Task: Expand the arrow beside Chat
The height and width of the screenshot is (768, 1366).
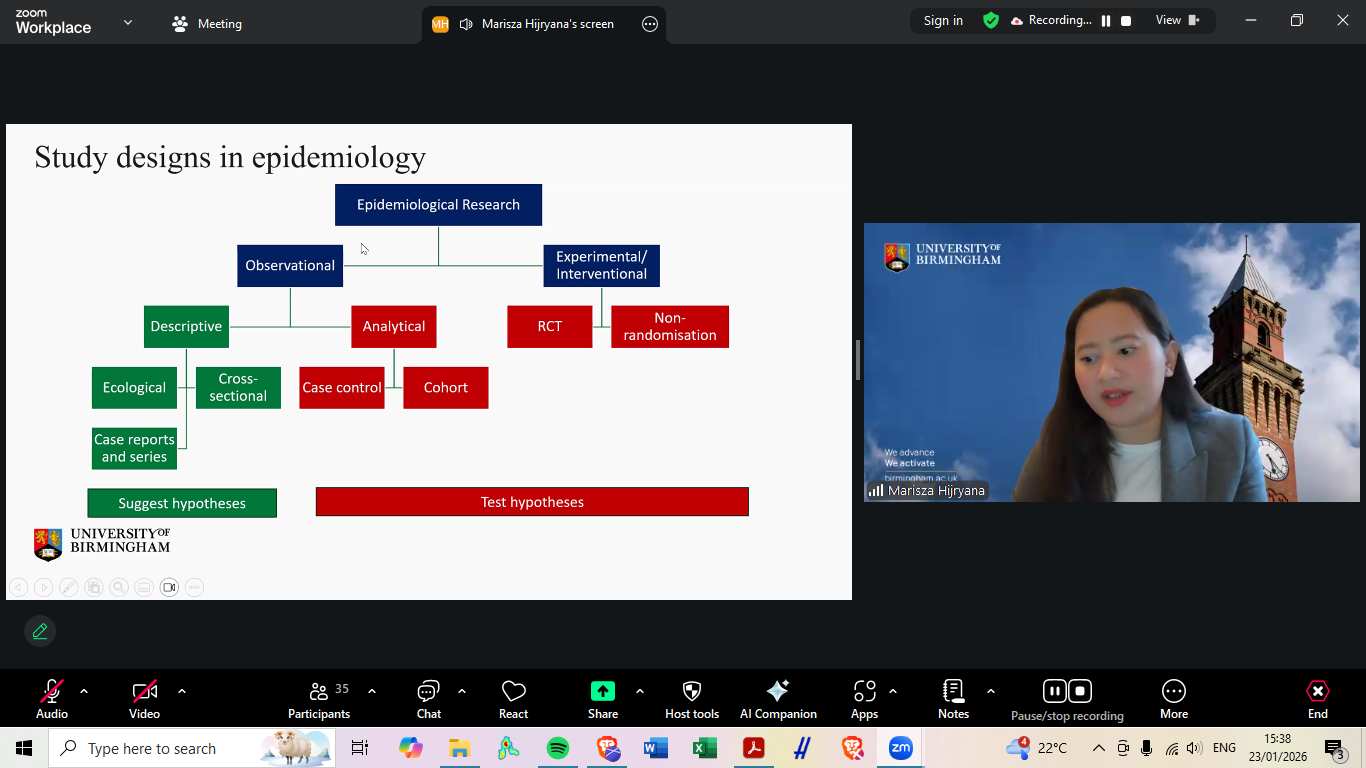Action: coord(462,691)
